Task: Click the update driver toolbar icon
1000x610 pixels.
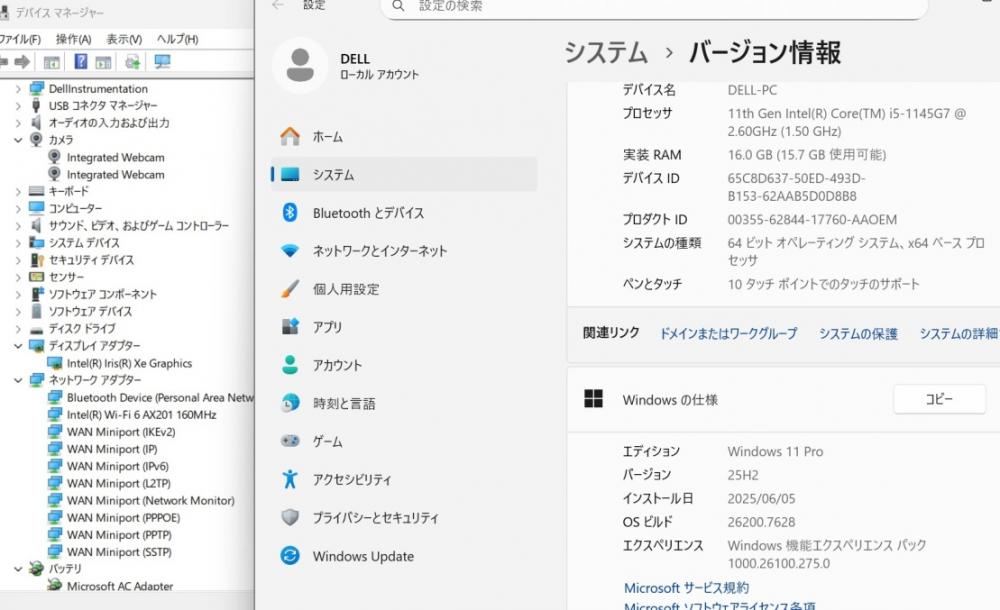Action: tap(132, 62)
